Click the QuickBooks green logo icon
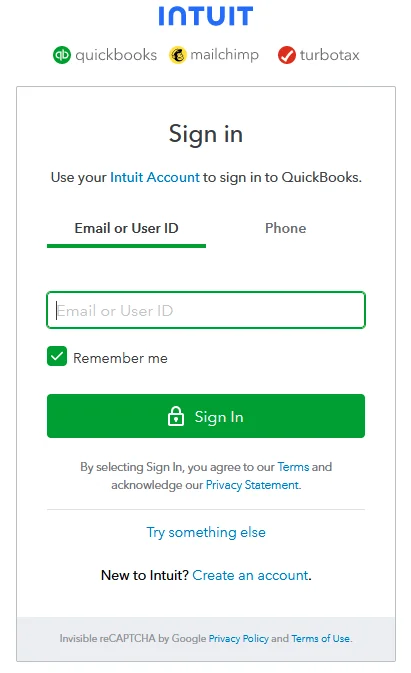The image size is (411, 673). pos(62,55)
